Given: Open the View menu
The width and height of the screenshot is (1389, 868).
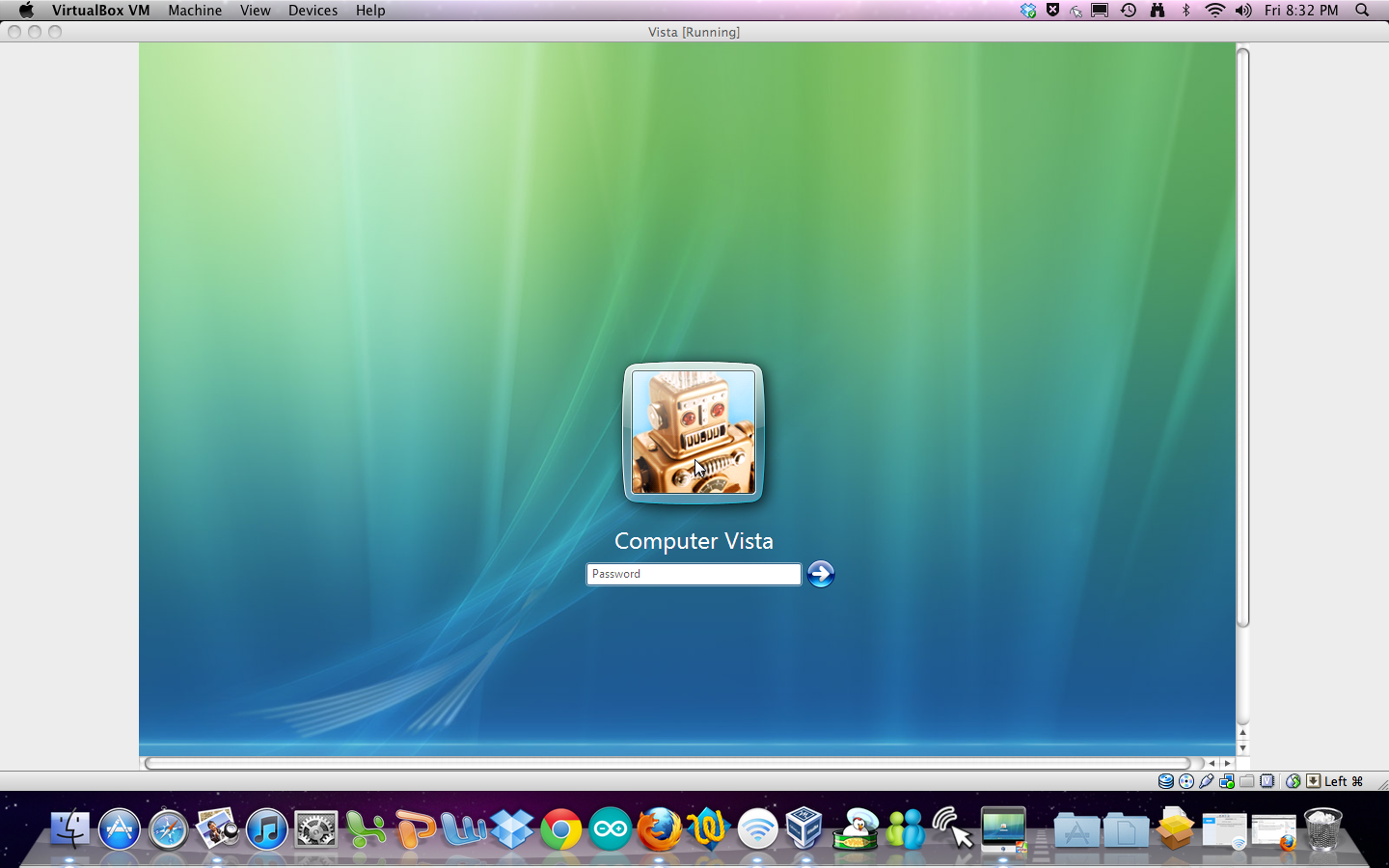Looking at the screenshot, I should (255, 11).
